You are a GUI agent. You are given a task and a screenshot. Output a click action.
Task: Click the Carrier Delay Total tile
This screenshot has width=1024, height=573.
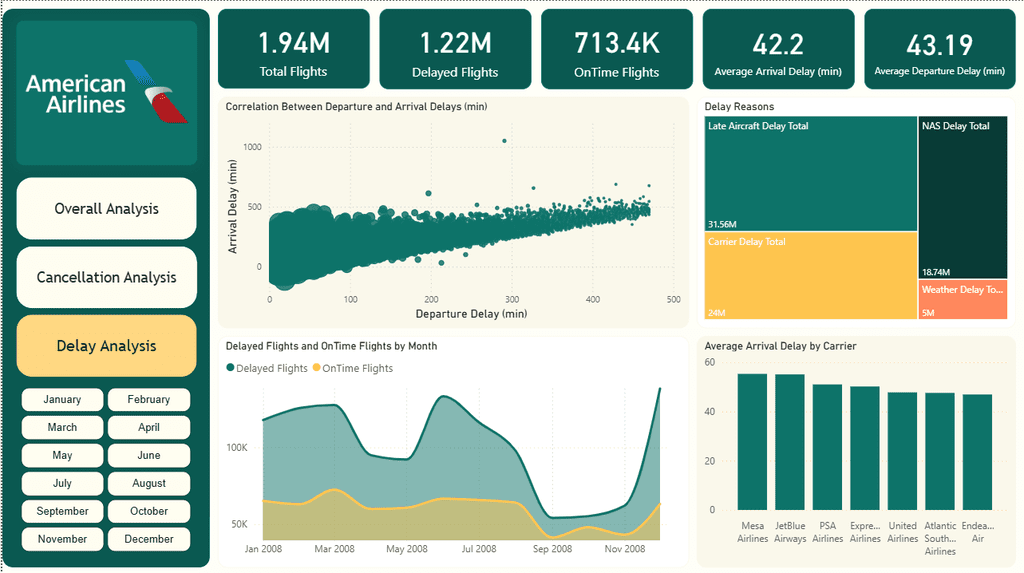pos(811,276)
